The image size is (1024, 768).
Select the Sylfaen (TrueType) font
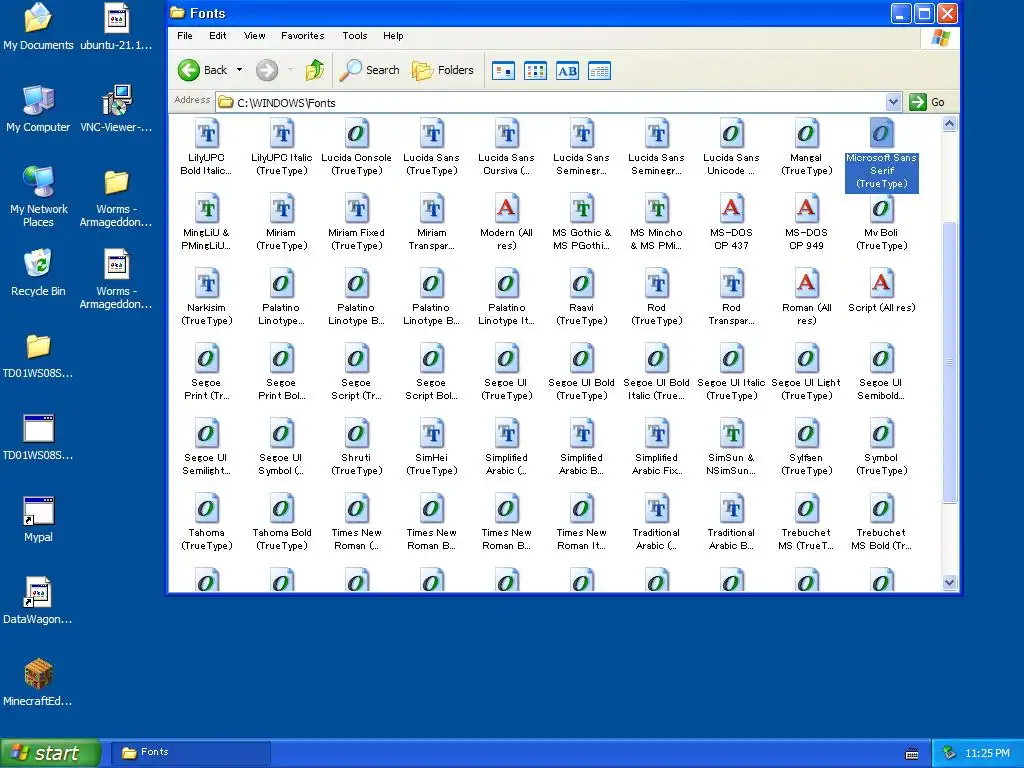pos(806,448)
